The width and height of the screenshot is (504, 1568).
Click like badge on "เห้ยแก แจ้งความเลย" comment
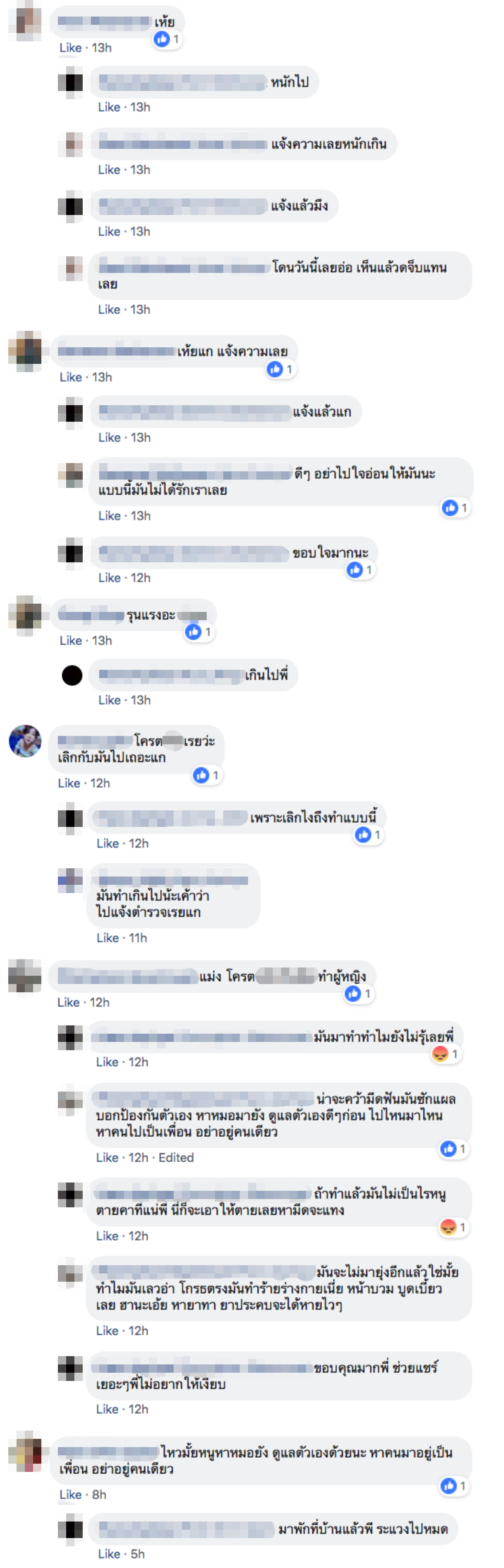point(281,369)
